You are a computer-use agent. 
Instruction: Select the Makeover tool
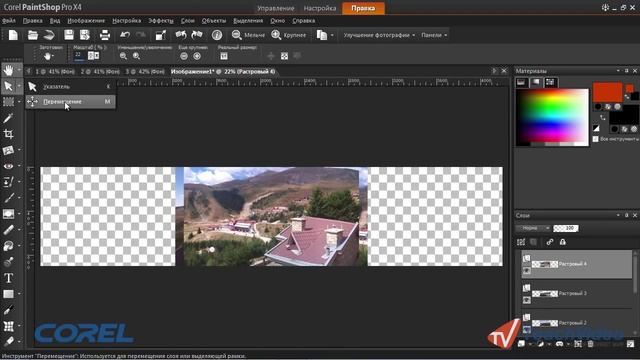[x=8, y=182]
